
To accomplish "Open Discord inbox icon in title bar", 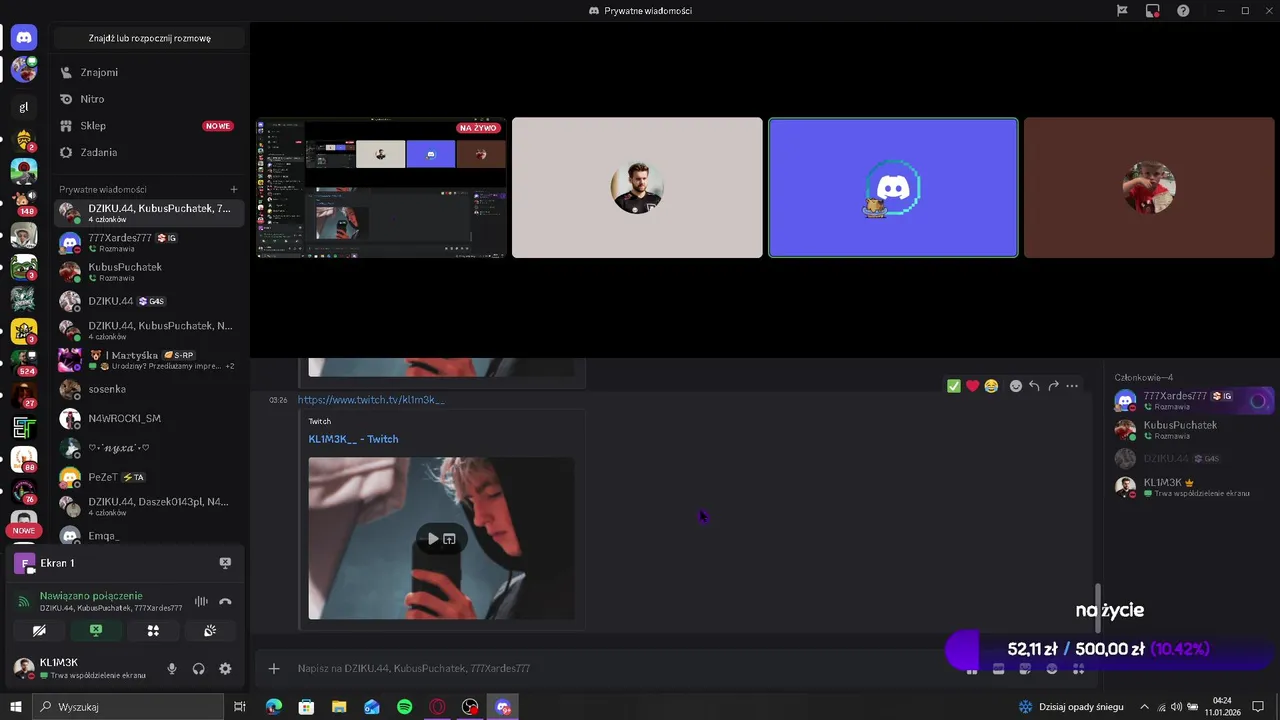I will [x=1153, y=11].
